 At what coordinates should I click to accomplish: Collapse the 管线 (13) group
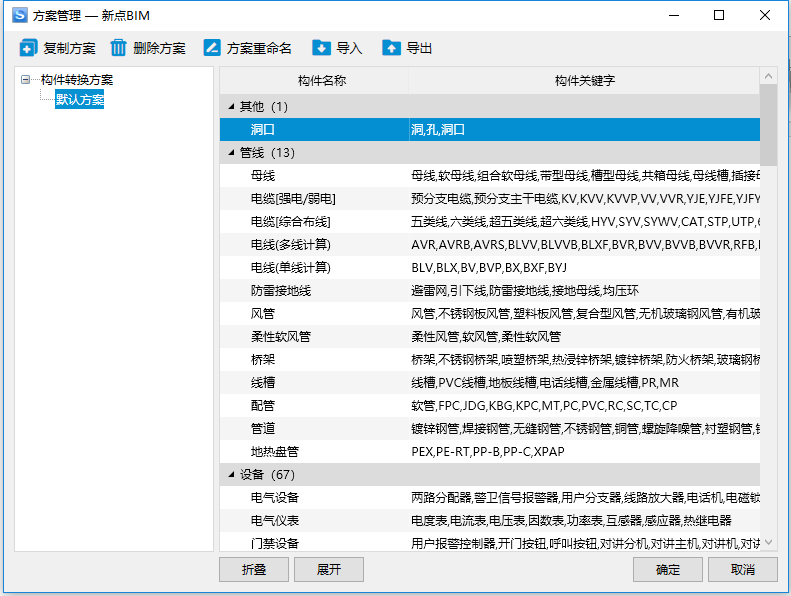tap(232, 152)
